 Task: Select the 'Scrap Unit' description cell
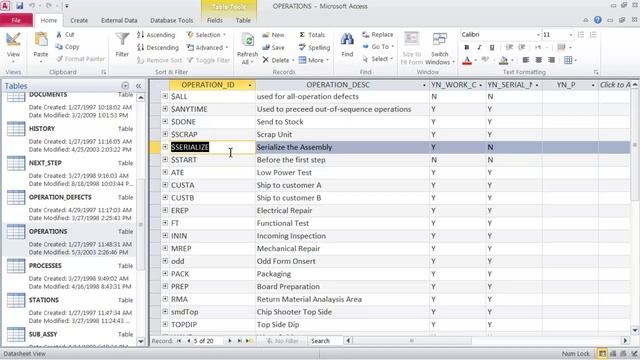(x=342, y=134)
